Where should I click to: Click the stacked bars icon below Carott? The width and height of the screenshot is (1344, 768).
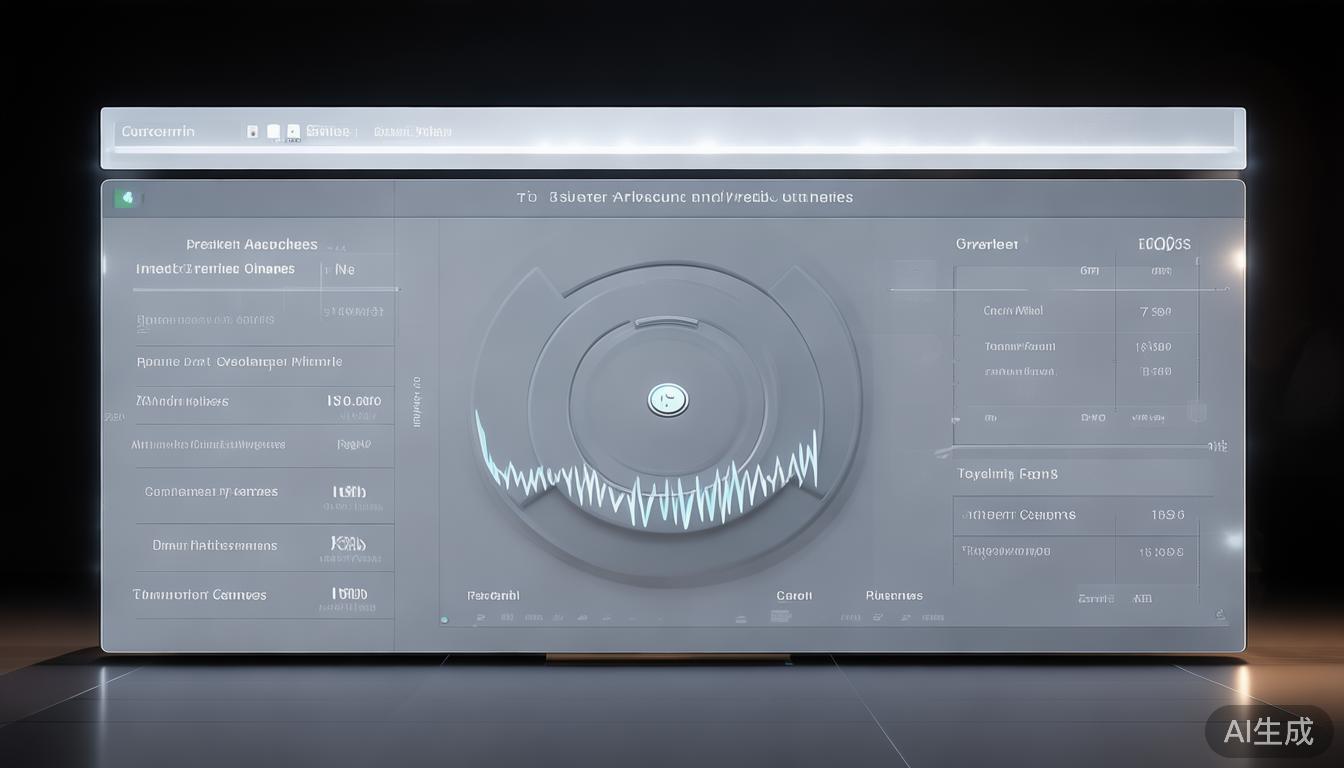click(x=781, y=617)
